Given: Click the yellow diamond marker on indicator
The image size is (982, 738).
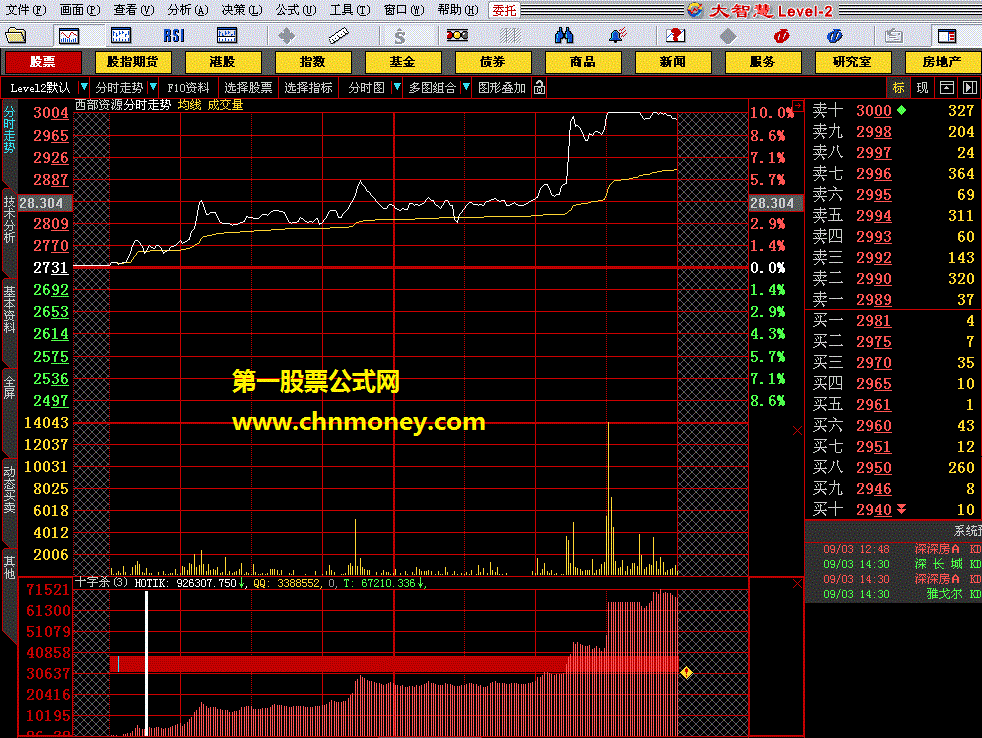Looking at the screenshot, I should point(686,672).
